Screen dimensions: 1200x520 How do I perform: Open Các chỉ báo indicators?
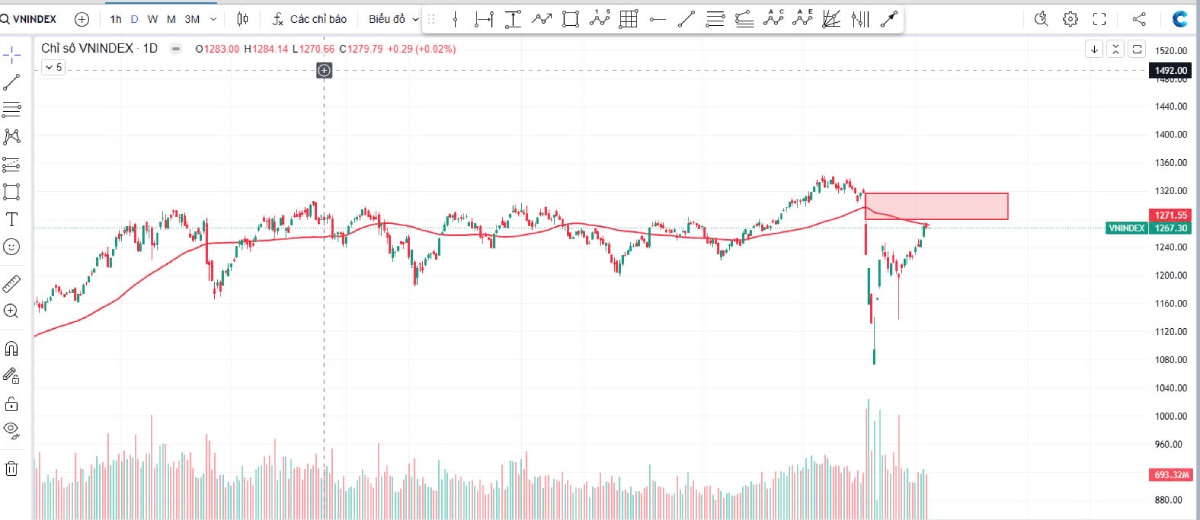point(309,19)
